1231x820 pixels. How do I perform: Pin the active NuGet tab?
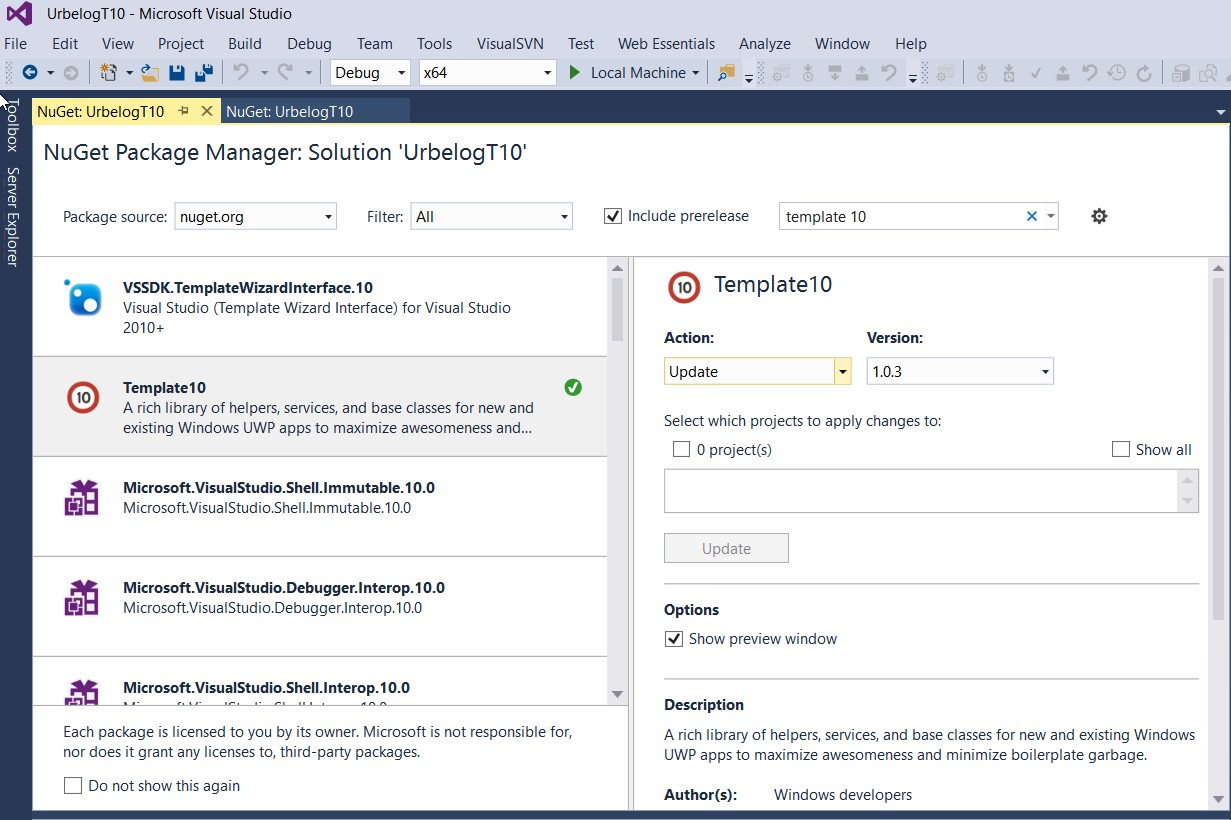[183, 111]
